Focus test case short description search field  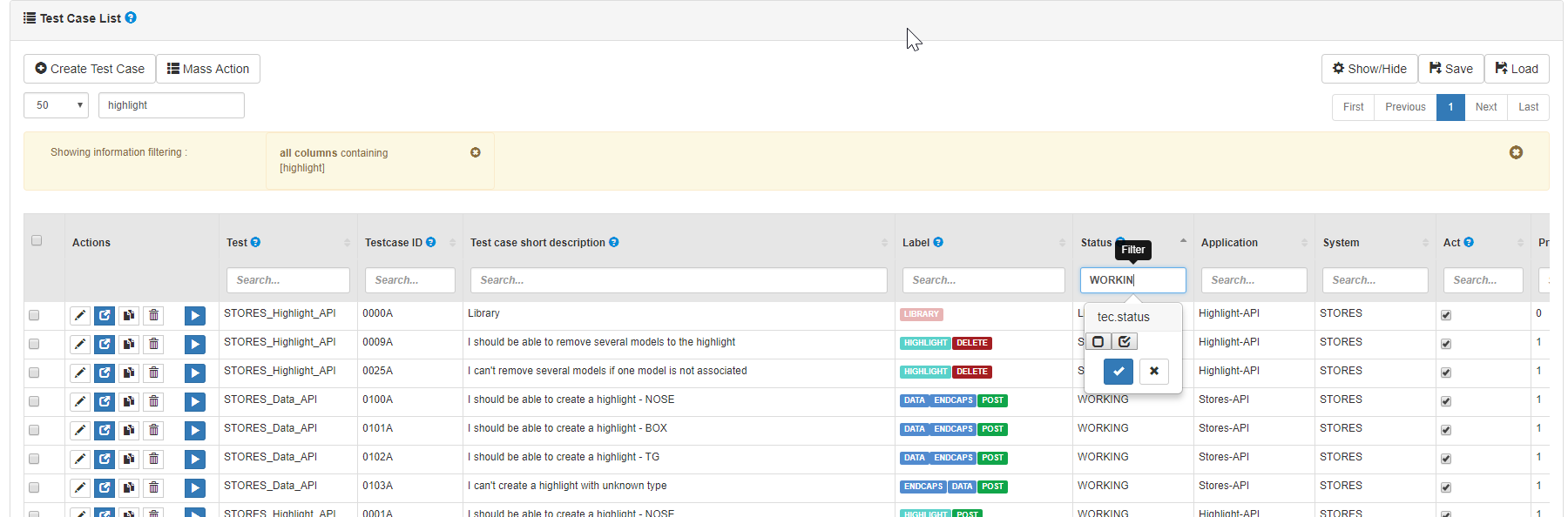tap(679, 280)
